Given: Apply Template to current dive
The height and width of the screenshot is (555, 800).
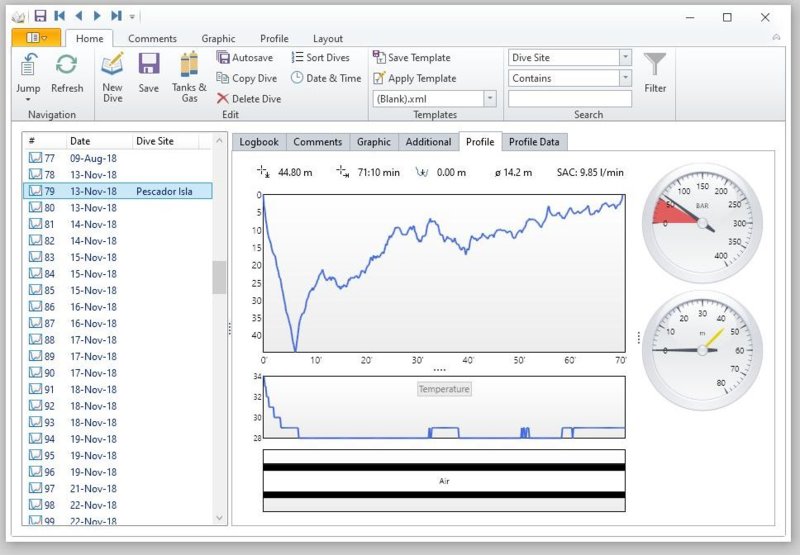Looking at the screenshot, I should pos(414,78).
